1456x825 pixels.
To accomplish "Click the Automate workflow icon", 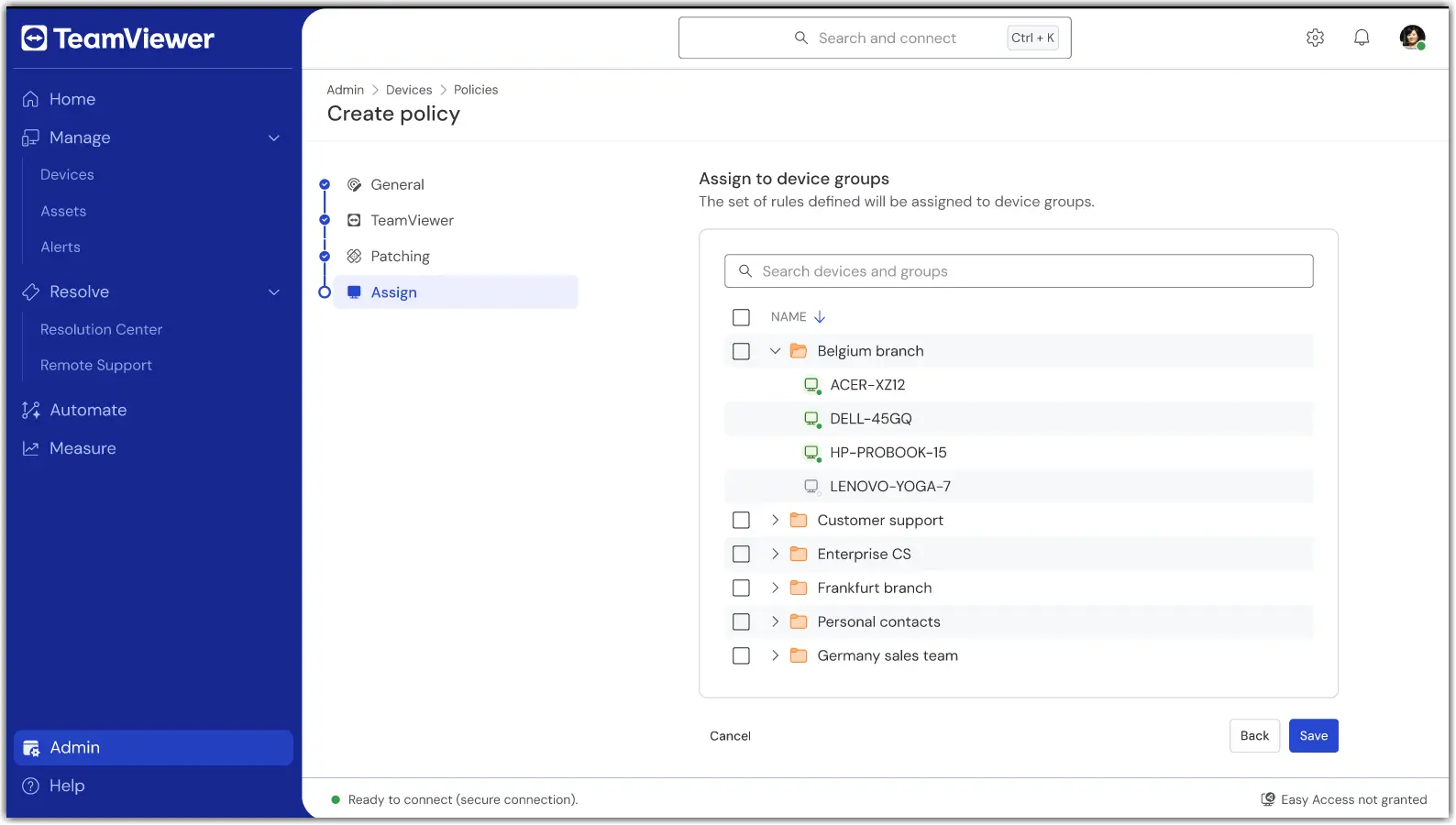I will (x=30, y=410).
